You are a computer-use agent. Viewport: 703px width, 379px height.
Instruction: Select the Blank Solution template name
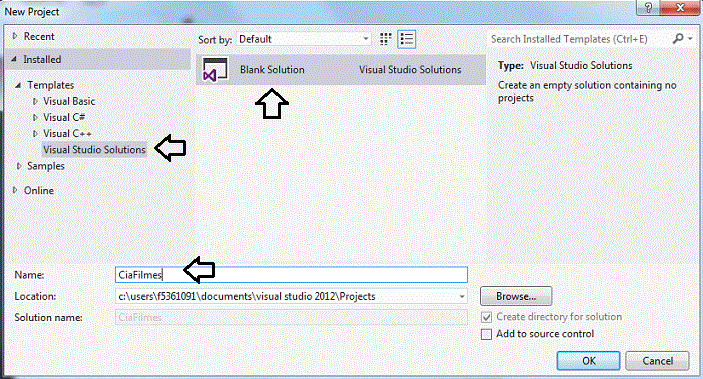(x=272, y=70)
